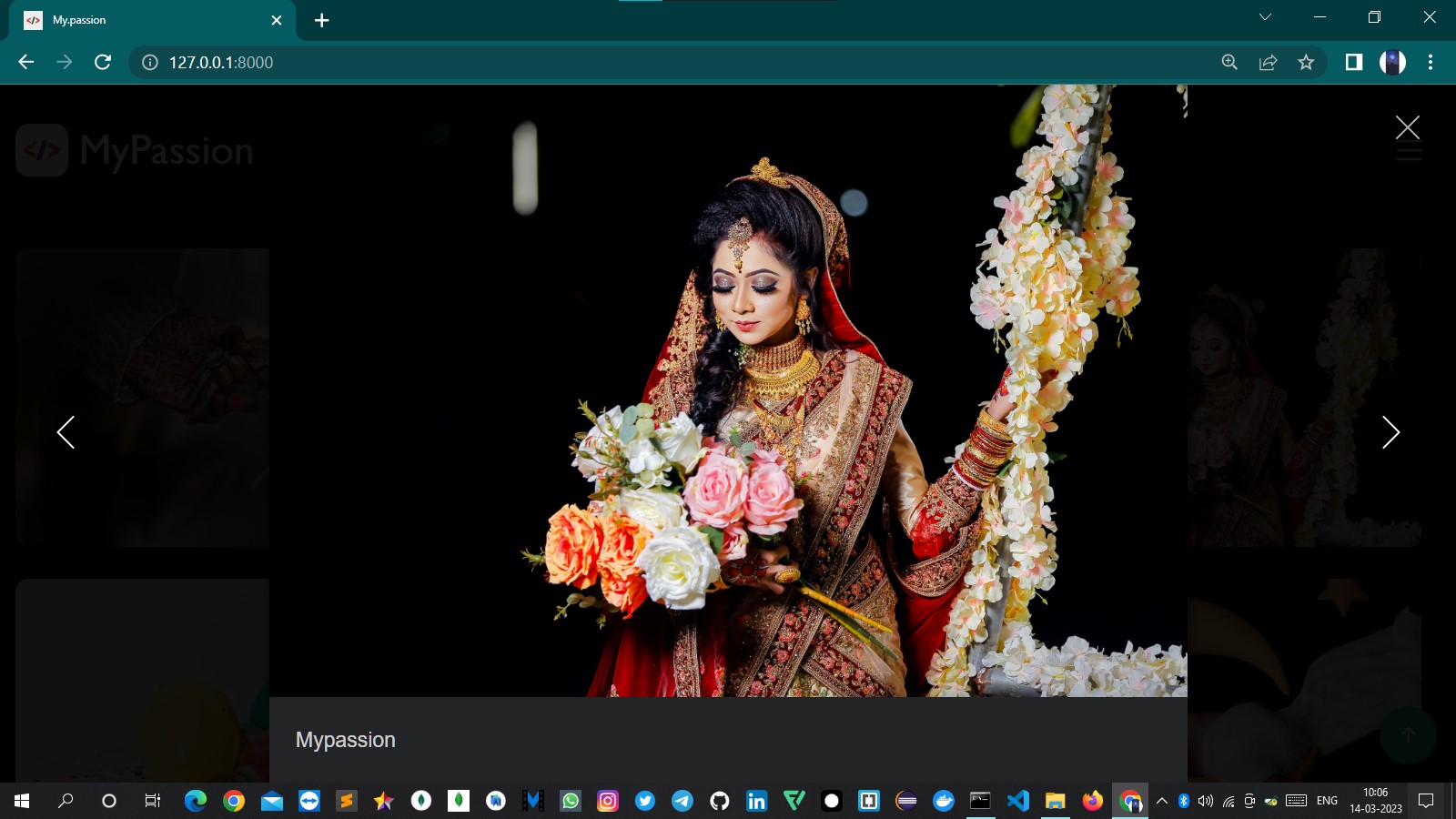Viewport: 1456px width, 819px height.
Task: Open Windows taskbar search
Action: coord(66,801)
